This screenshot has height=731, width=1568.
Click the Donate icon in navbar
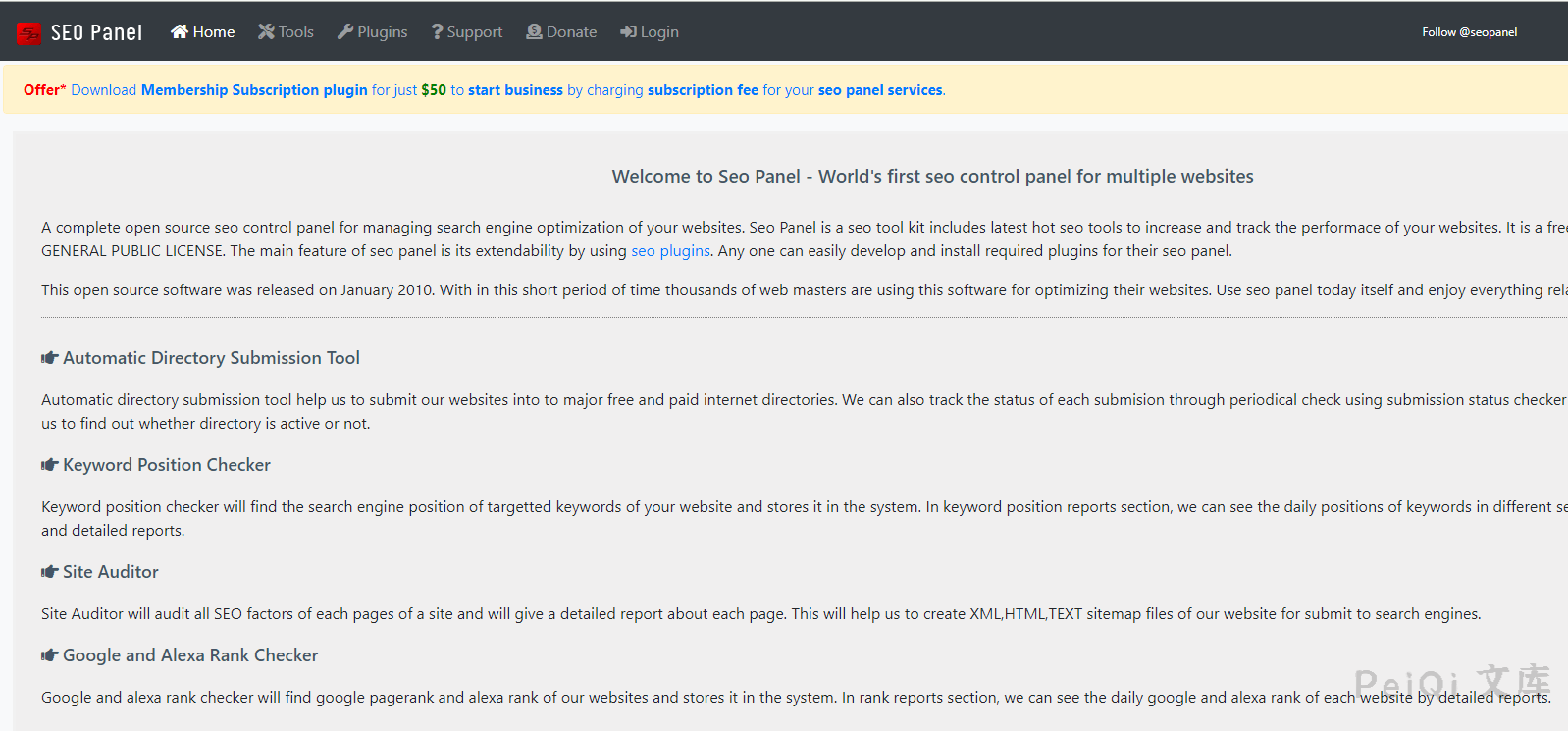pos(534,31)
